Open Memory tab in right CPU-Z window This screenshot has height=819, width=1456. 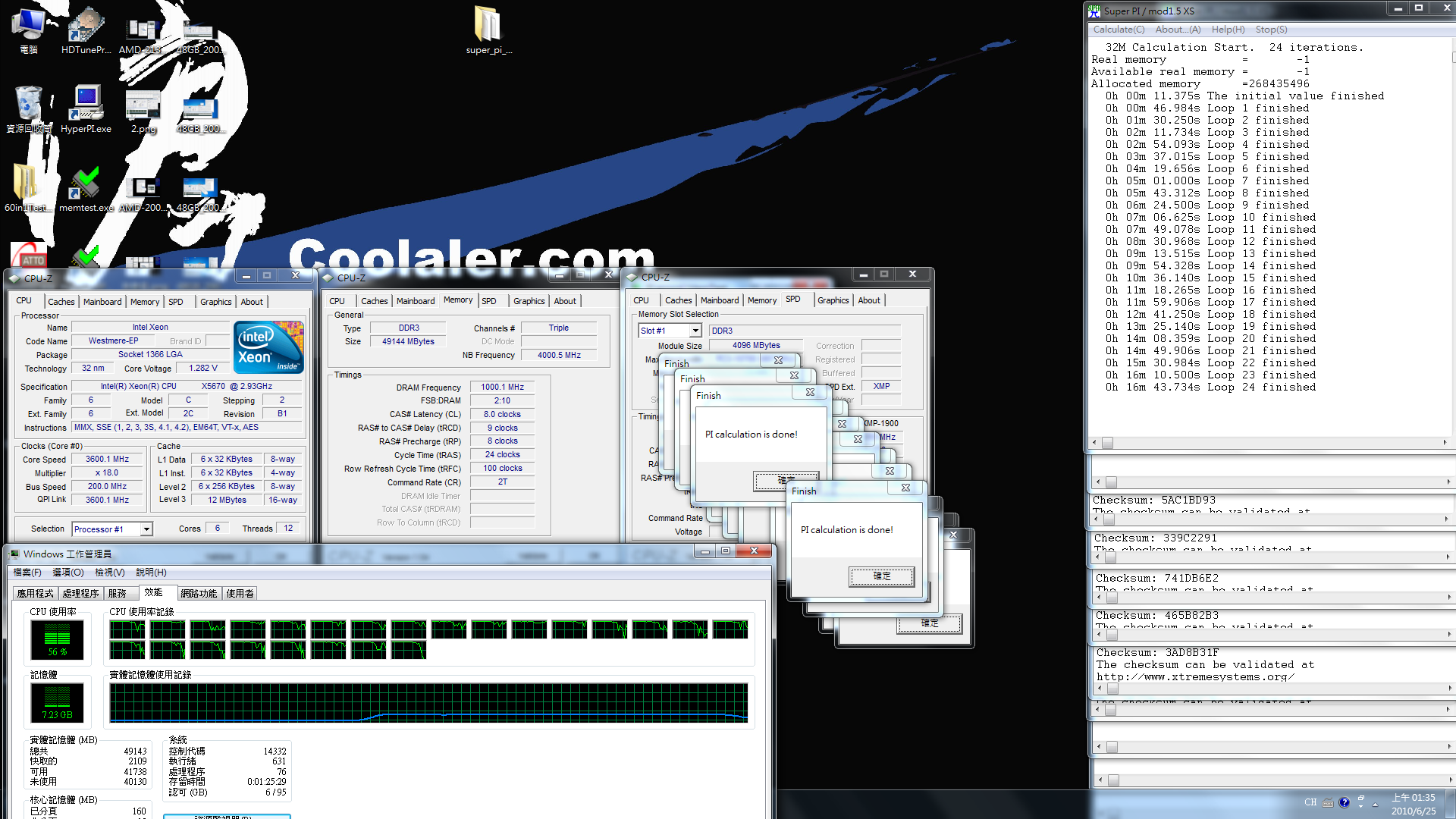[x=762, y=300]
